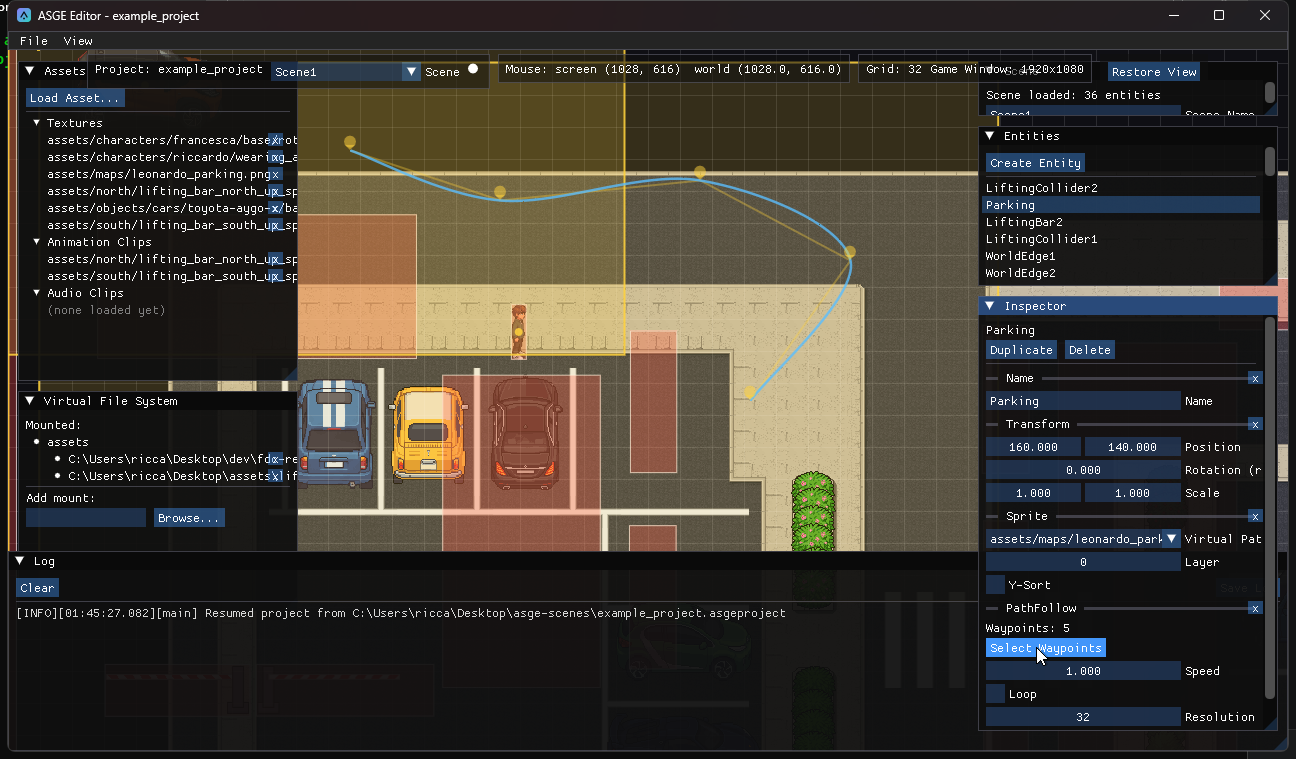Collapse the Textures tree node

point(37,123)
